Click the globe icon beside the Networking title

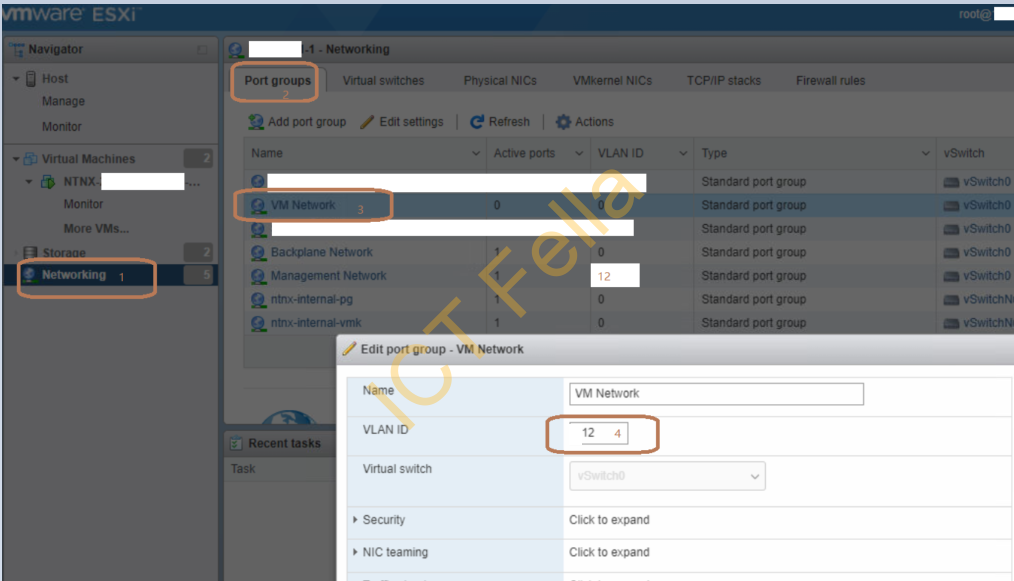[x=236, y=50]
